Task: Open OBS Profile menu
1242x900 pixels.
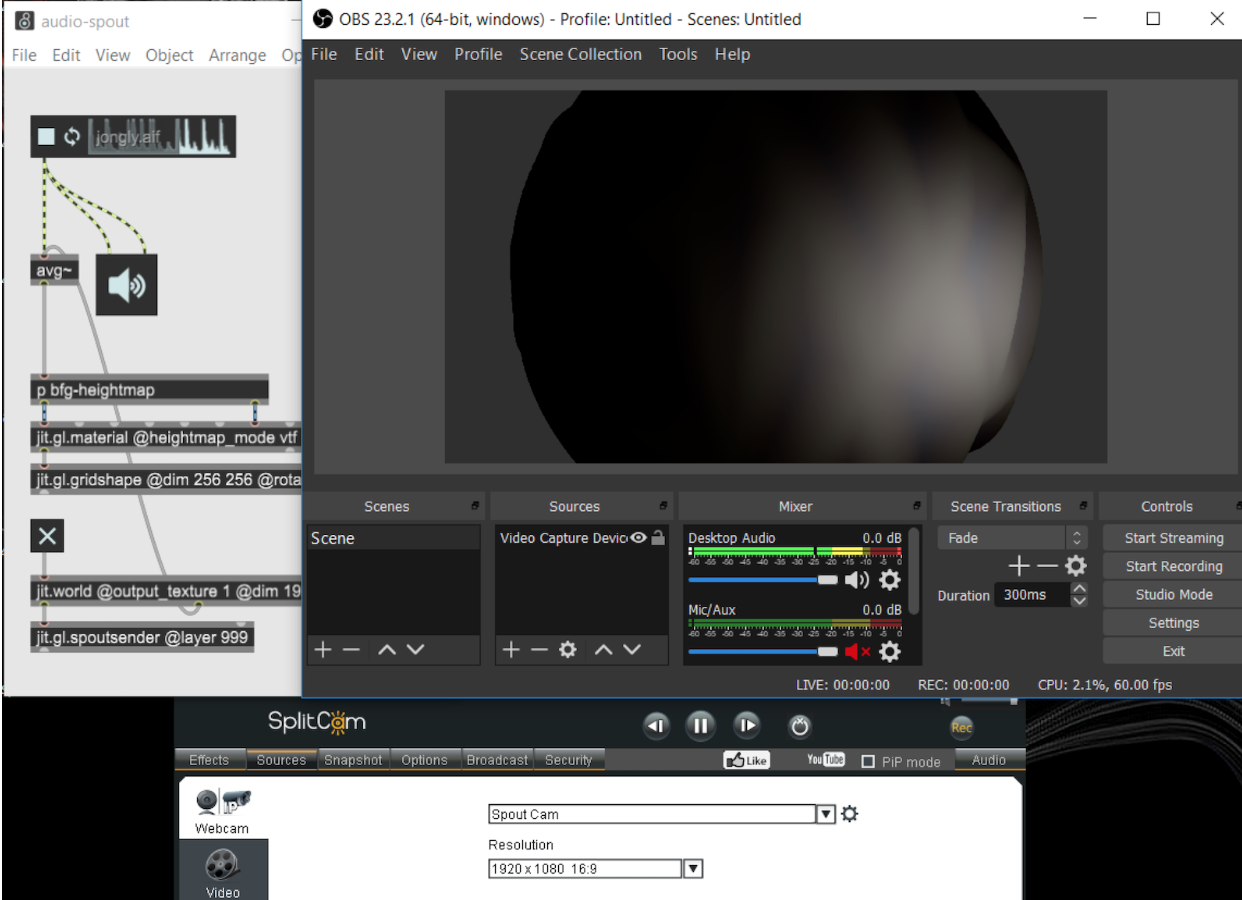Action: pyautogui.click(x=478, y=54)
